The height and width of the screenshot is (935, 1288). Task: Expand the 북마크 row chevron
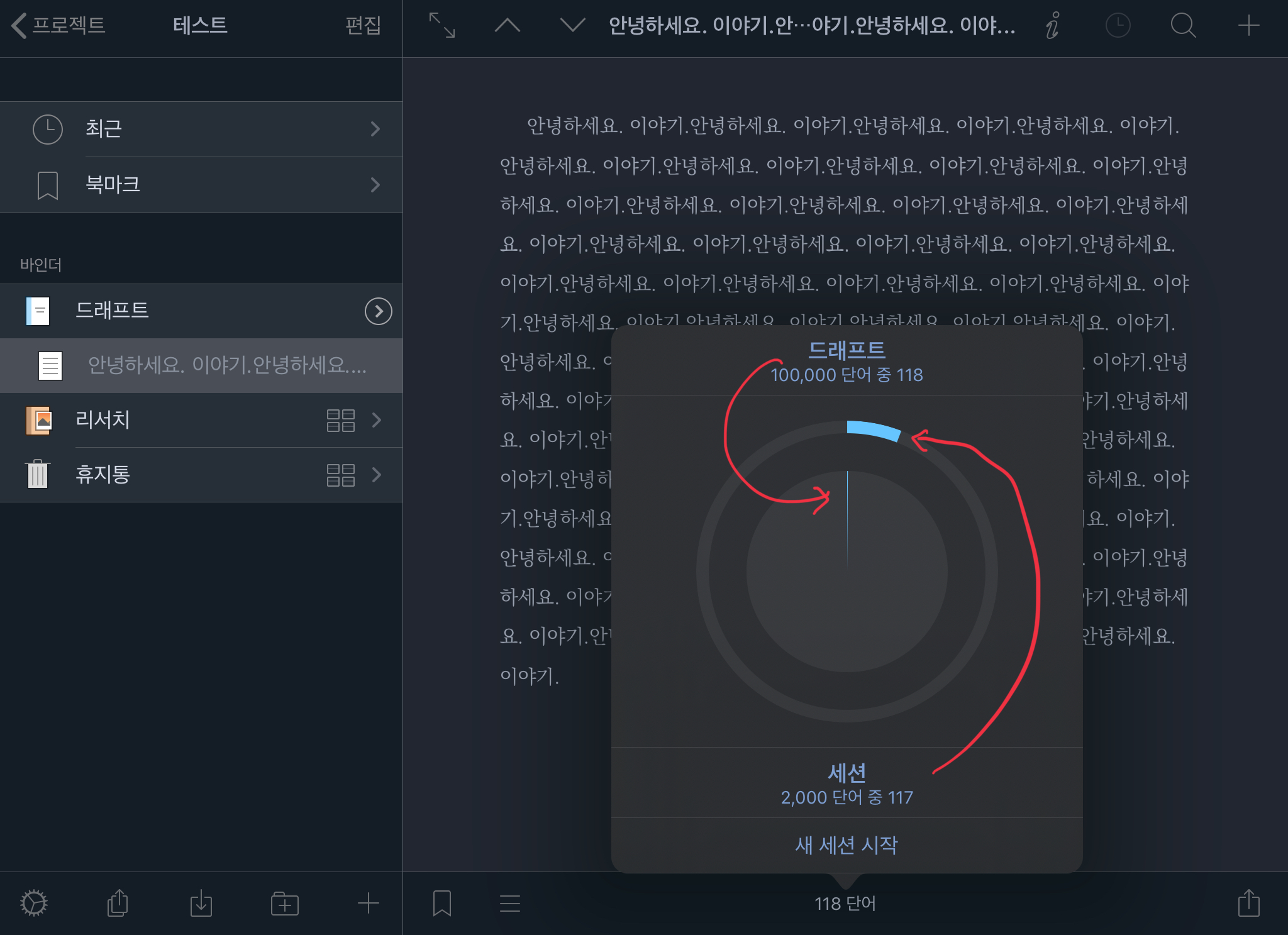(x=375, y=185)
